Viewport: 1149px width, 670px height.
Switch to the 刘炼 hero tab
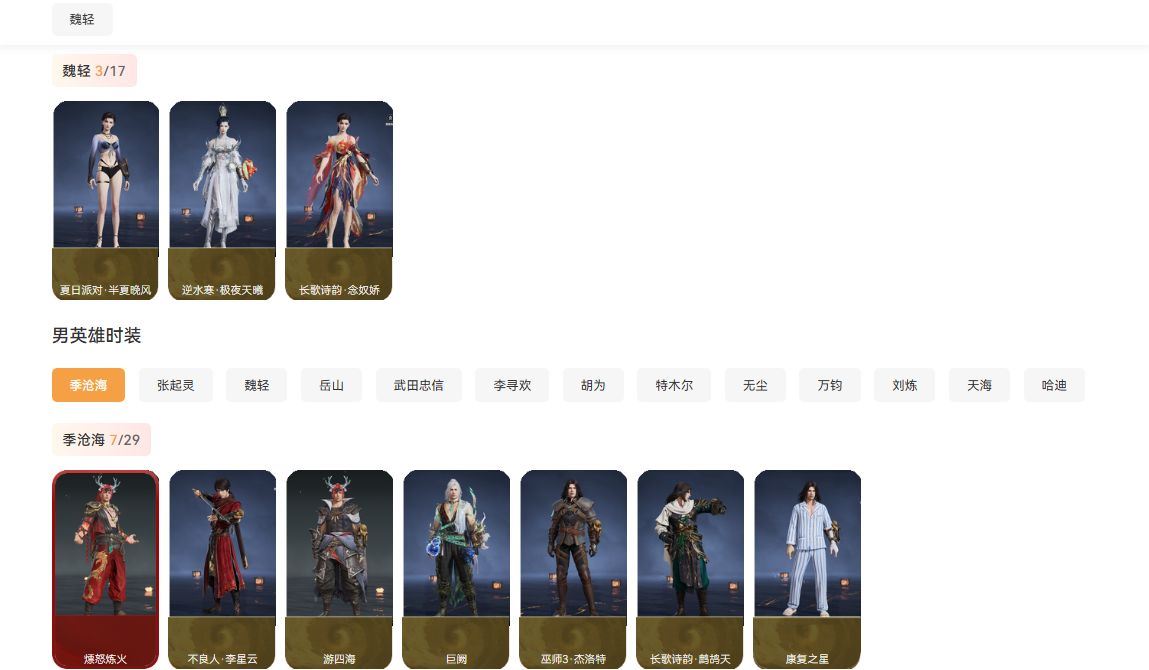(x=904, y=385)
